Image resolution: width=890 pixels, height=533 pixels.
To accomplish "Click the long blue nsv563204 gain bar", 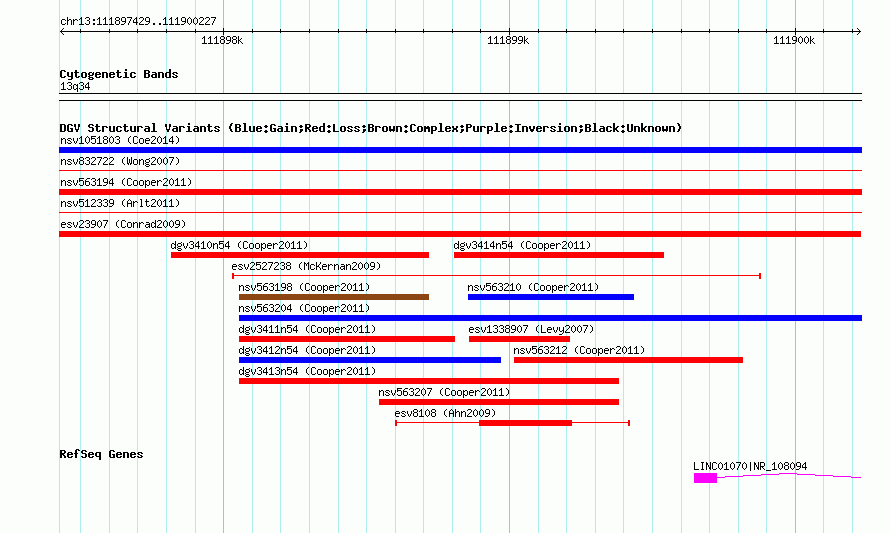I will [551, 318].
